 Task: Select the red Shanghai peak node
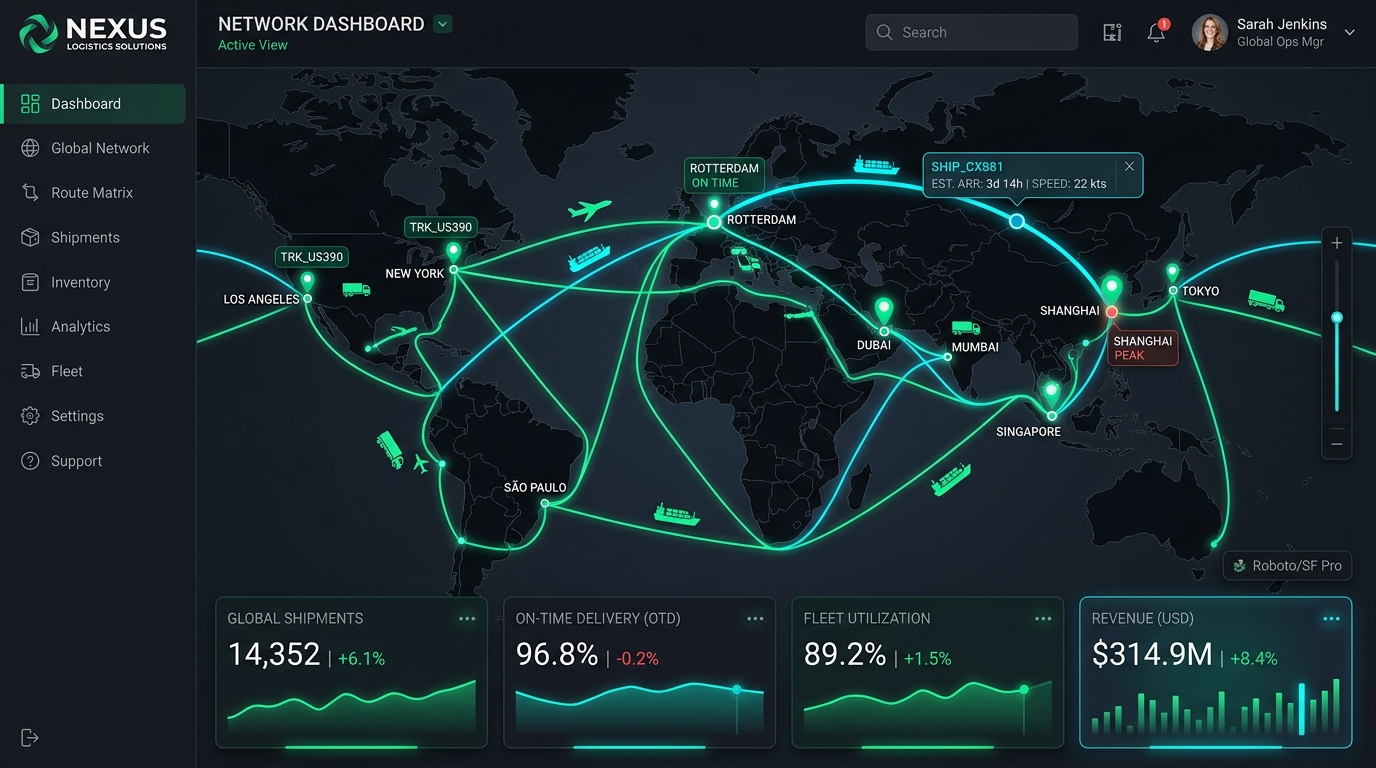(1111, 312)
